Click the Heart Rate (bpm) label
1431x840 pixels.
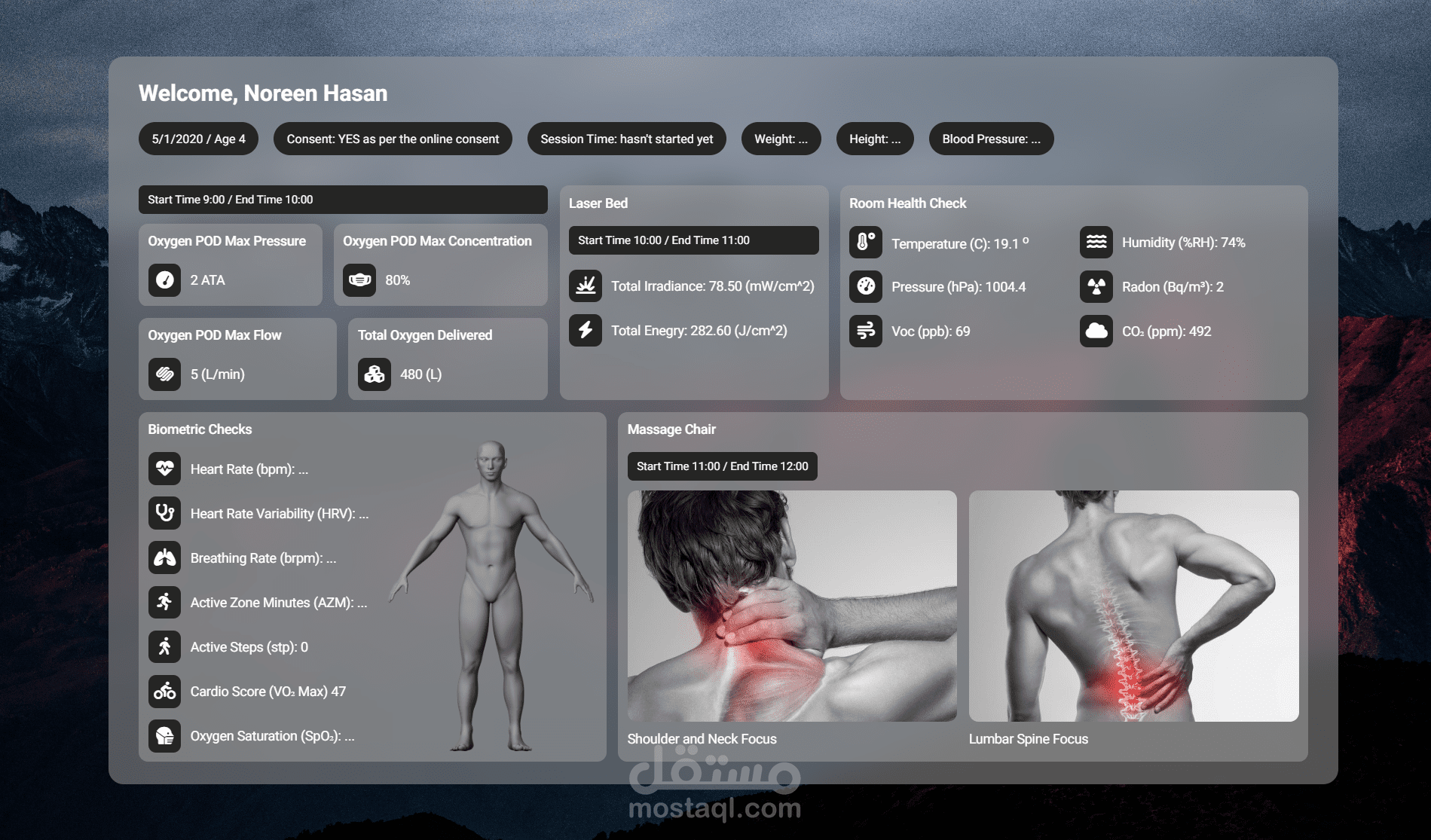click(x=249, y=469)
